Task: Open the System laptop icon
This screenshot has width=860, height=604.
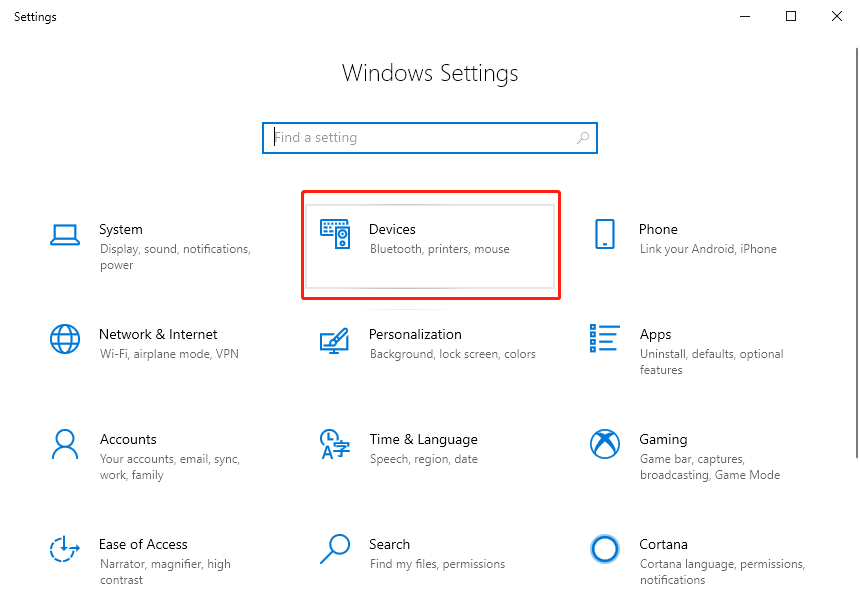Action: point(65,235)
